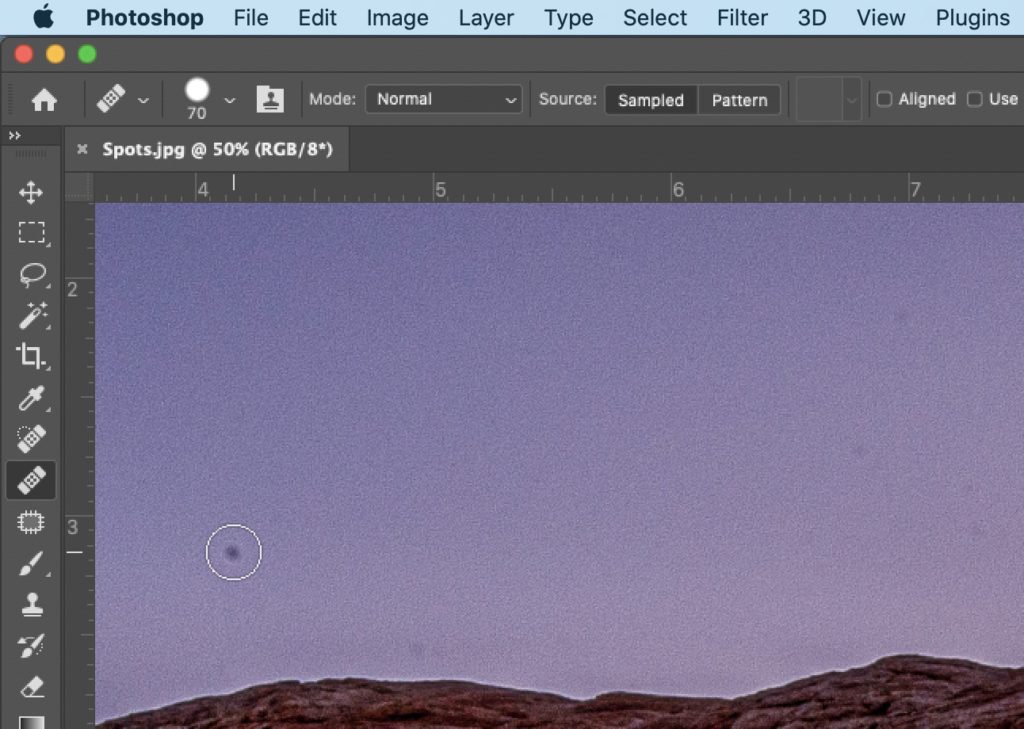
Task: Select the Move tool
Action: pyautogui.click(x=31, y=193)
